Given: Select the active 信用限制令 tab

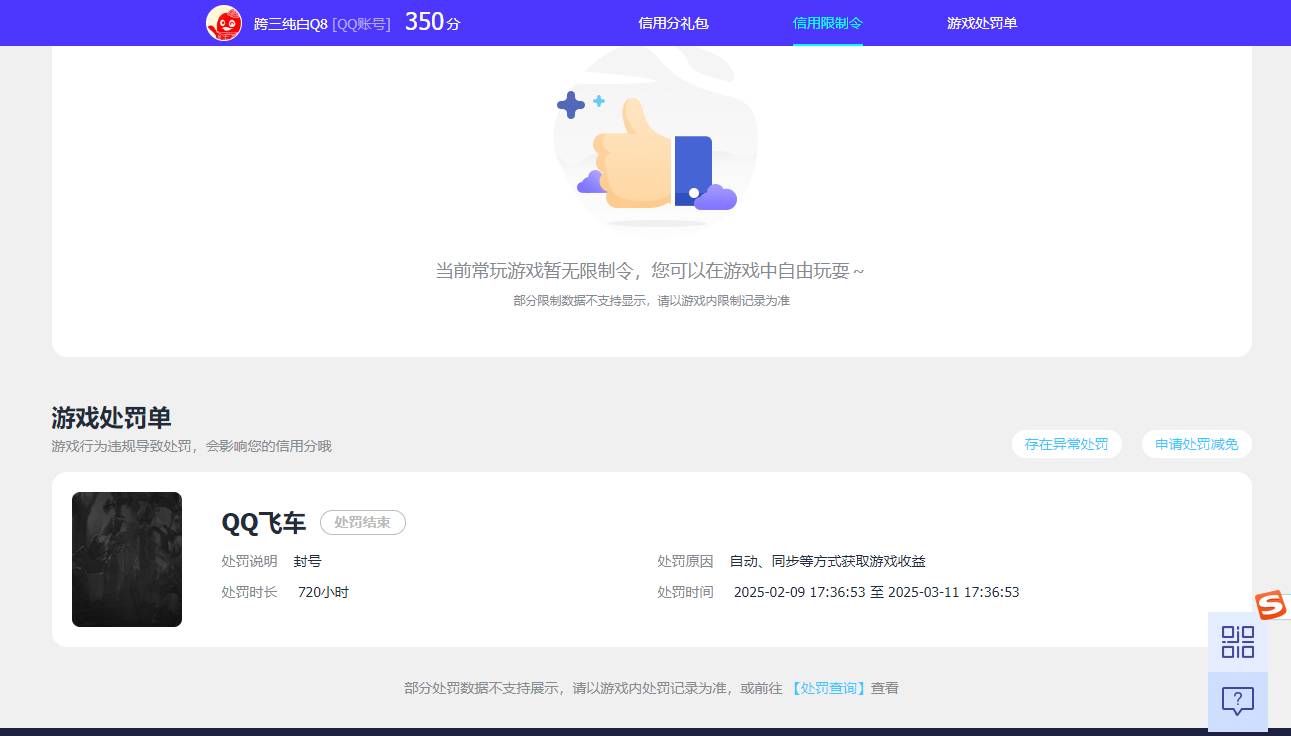Looking at the screenshot, I should point(827,22).
